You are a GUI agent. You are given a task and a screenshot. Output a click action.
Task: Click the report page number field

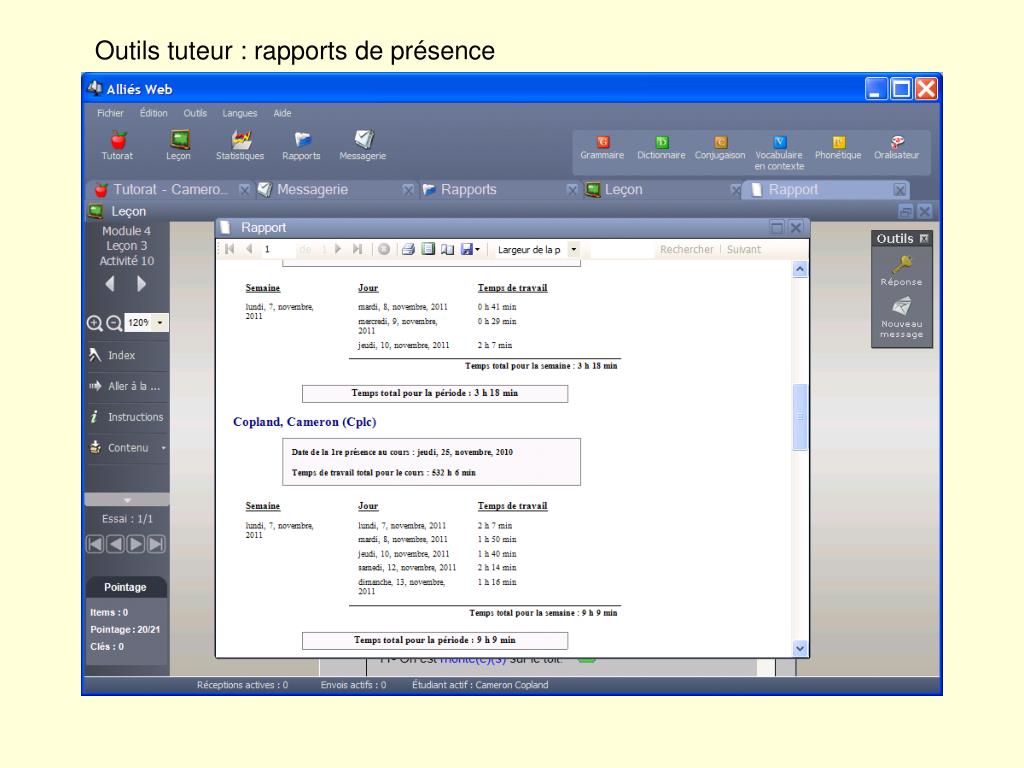[278, 249]
